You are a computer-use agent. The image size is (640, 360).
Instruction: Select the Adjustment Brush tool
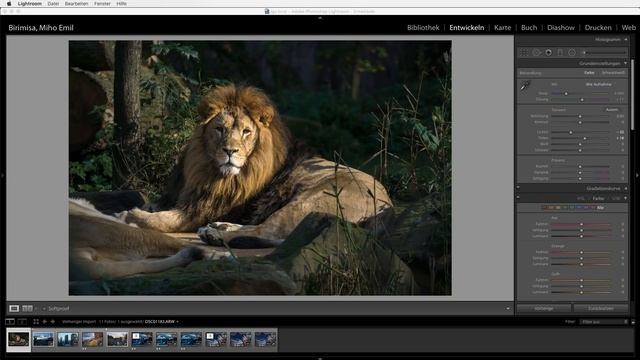pyautogui.click(x=604, y=52)
